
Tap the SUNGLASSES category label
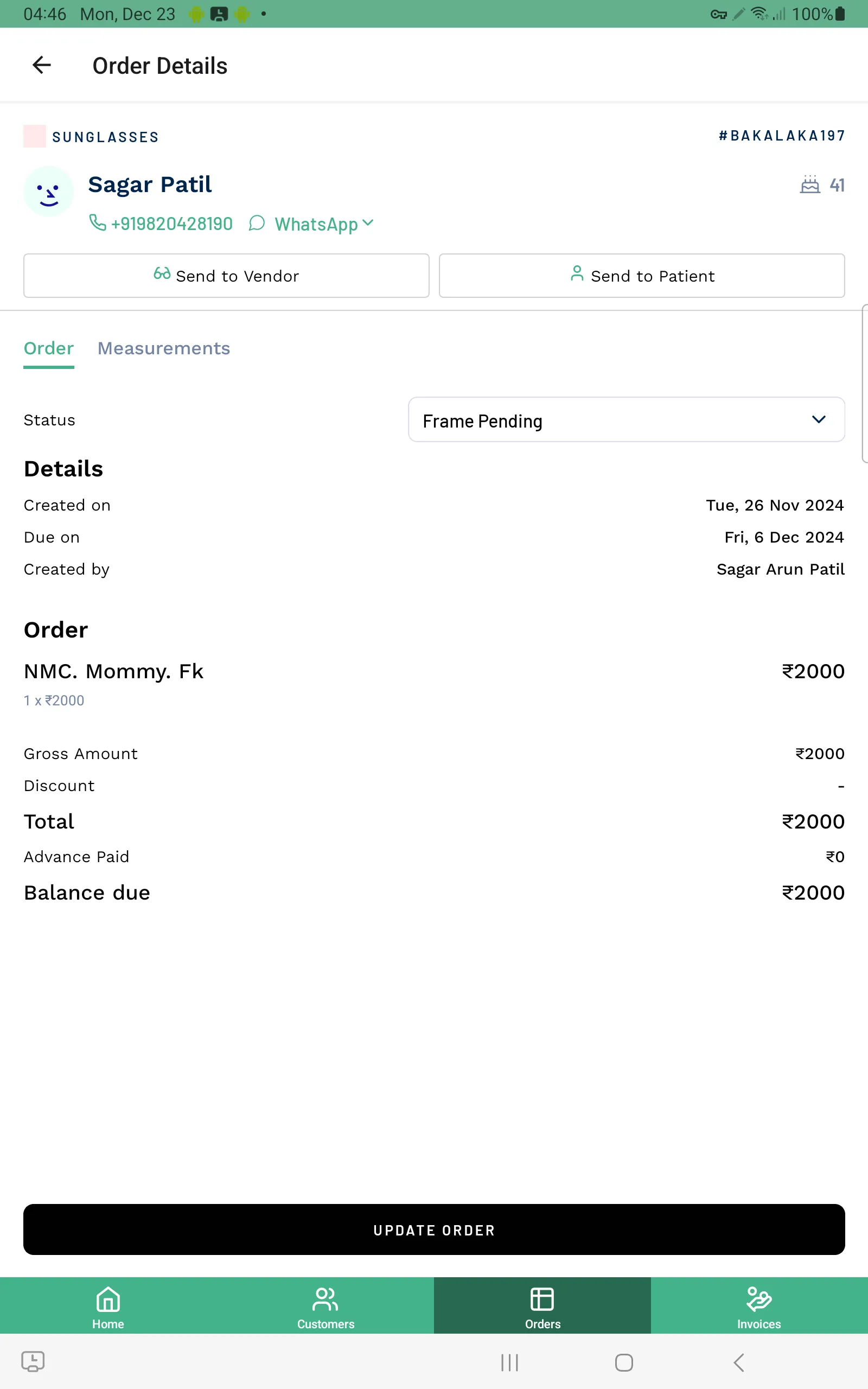[x=106, y=137]
